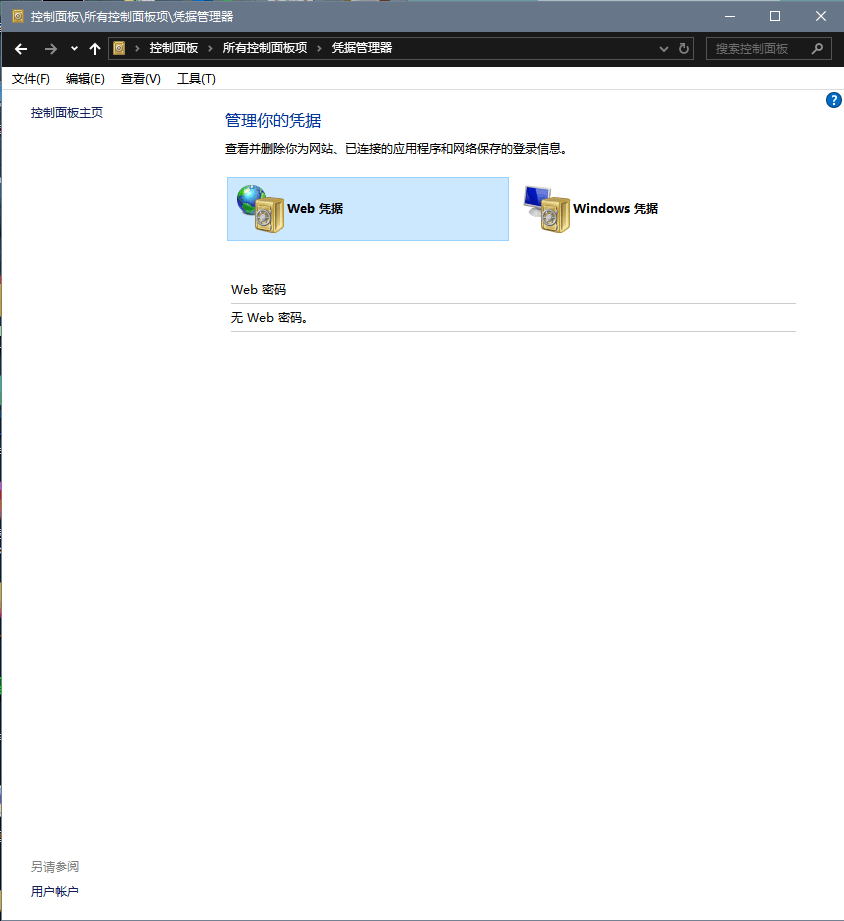Open the 编辑(E) menu
This screenshot has width=844, height=921.
coord(85,79)
